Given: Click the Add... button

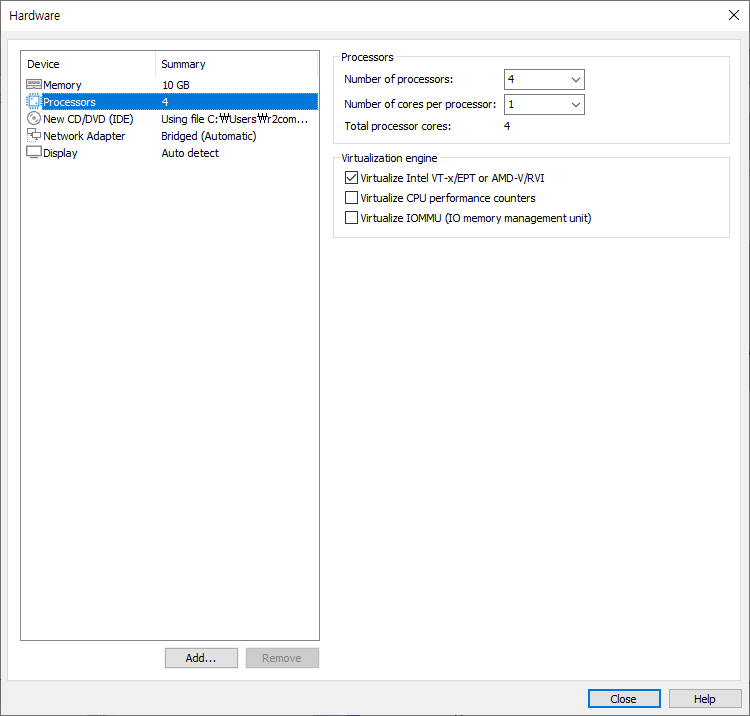Looking at the screenshot, I should click(201, 658).
